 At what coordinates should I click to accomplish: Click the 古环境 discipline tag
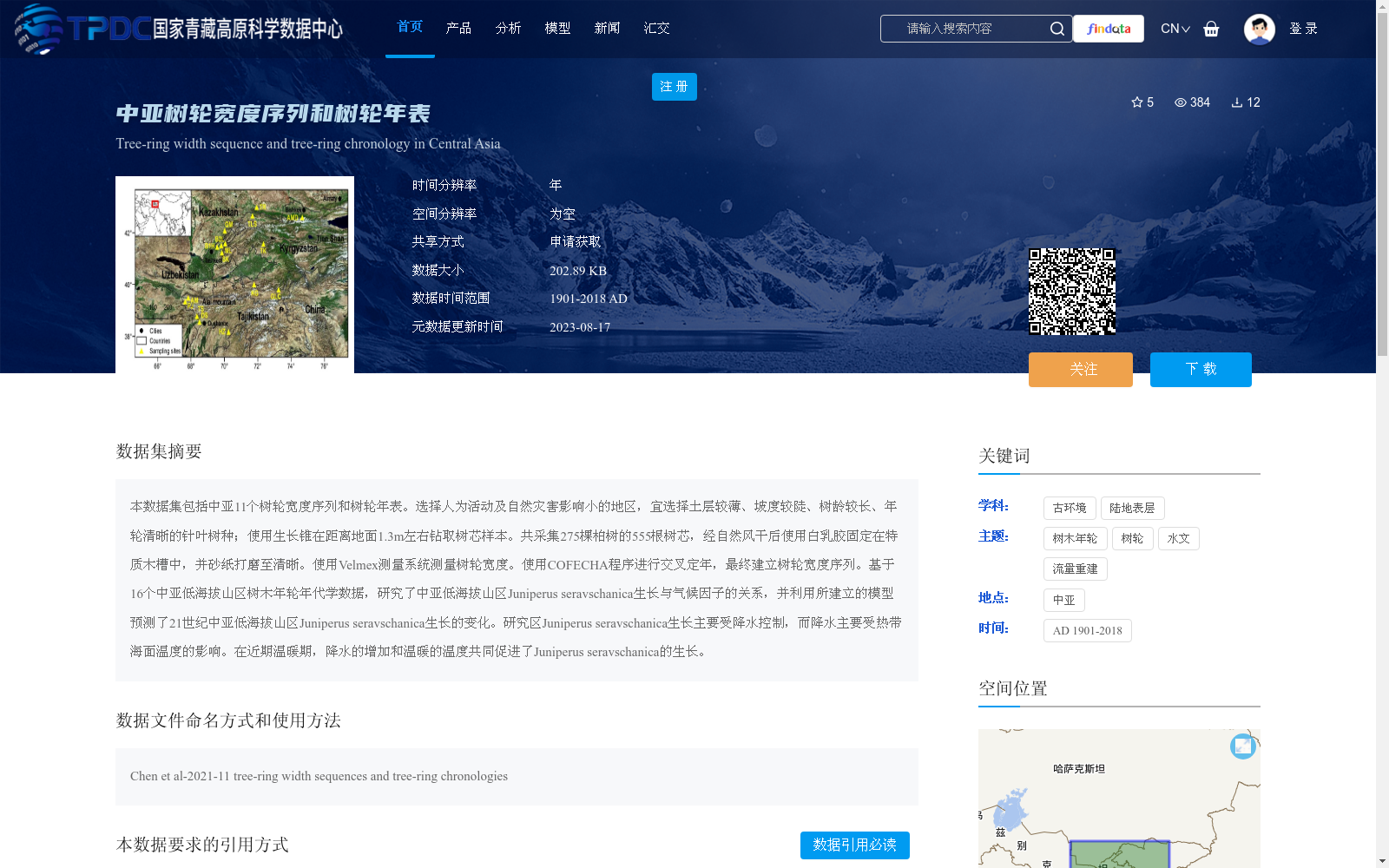(1070, 509)
